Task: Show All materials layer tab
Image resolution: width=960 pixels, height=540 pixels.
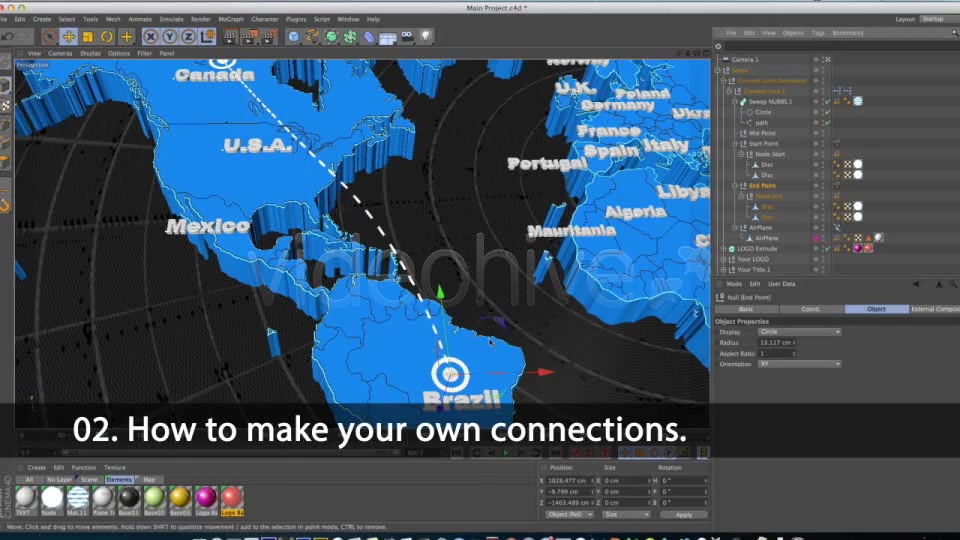Action: [x=29, y=480]
